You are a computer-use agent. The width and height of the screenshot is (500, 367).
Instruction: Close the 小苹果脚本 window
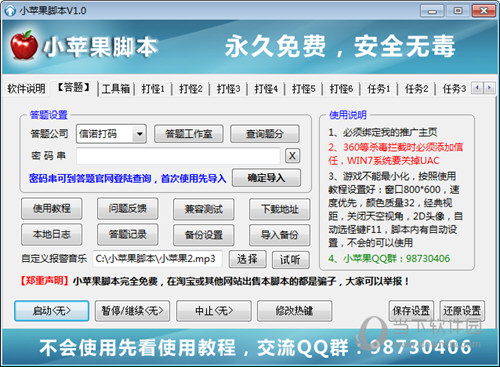[484, 11]
